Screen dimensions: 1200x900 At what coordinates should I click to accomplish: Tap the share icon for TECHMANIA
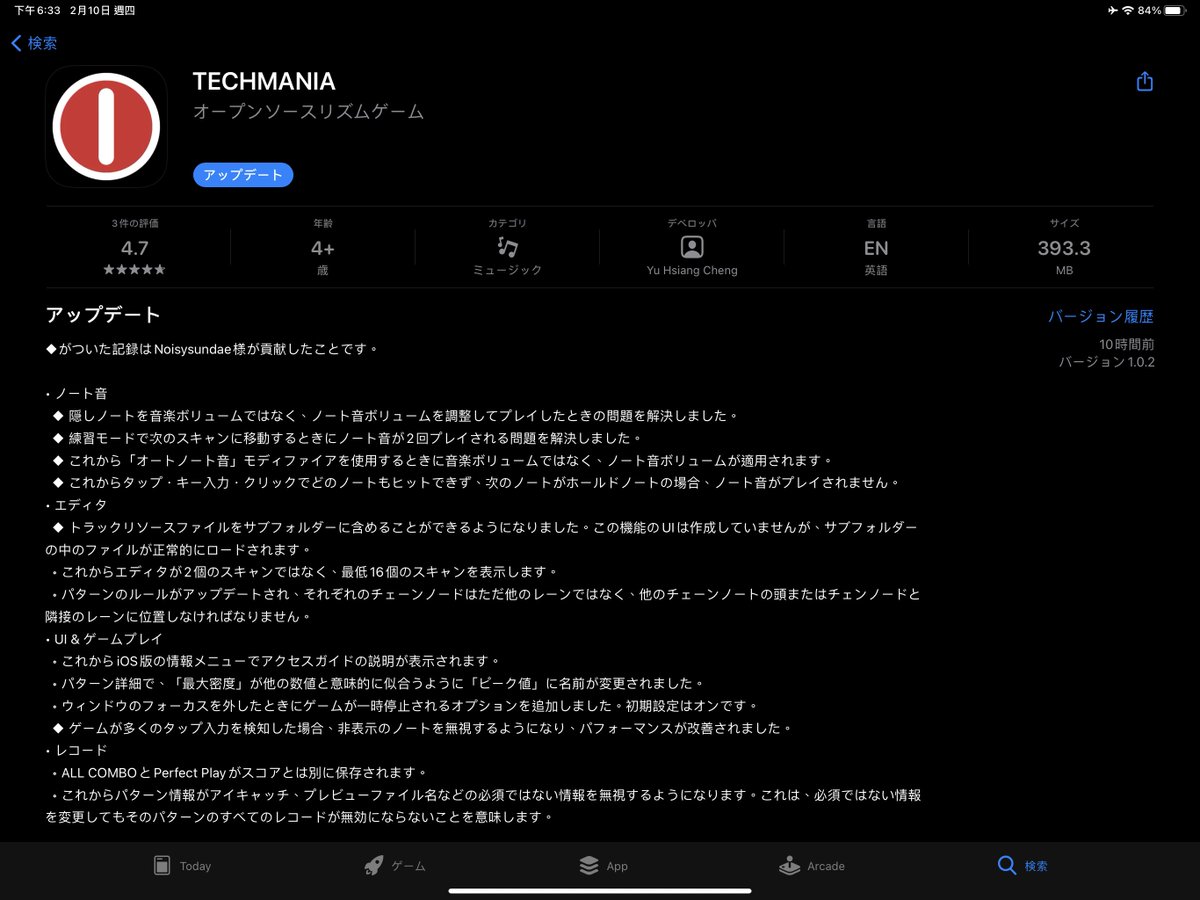coord(1145,82)
